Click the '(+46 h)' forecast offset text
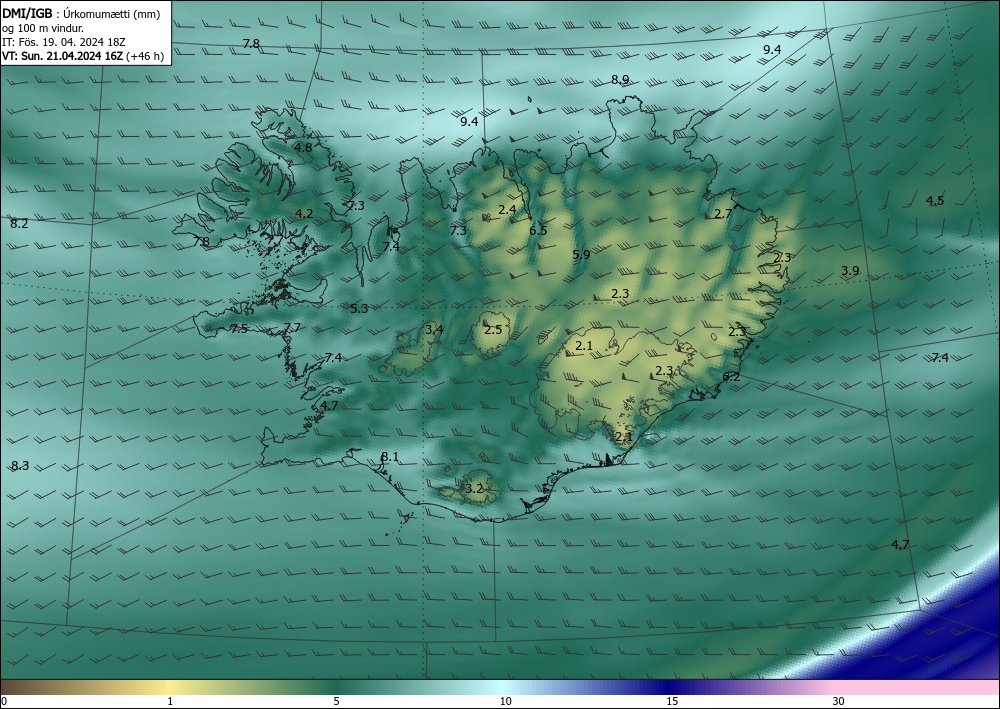 coord(145,56)
